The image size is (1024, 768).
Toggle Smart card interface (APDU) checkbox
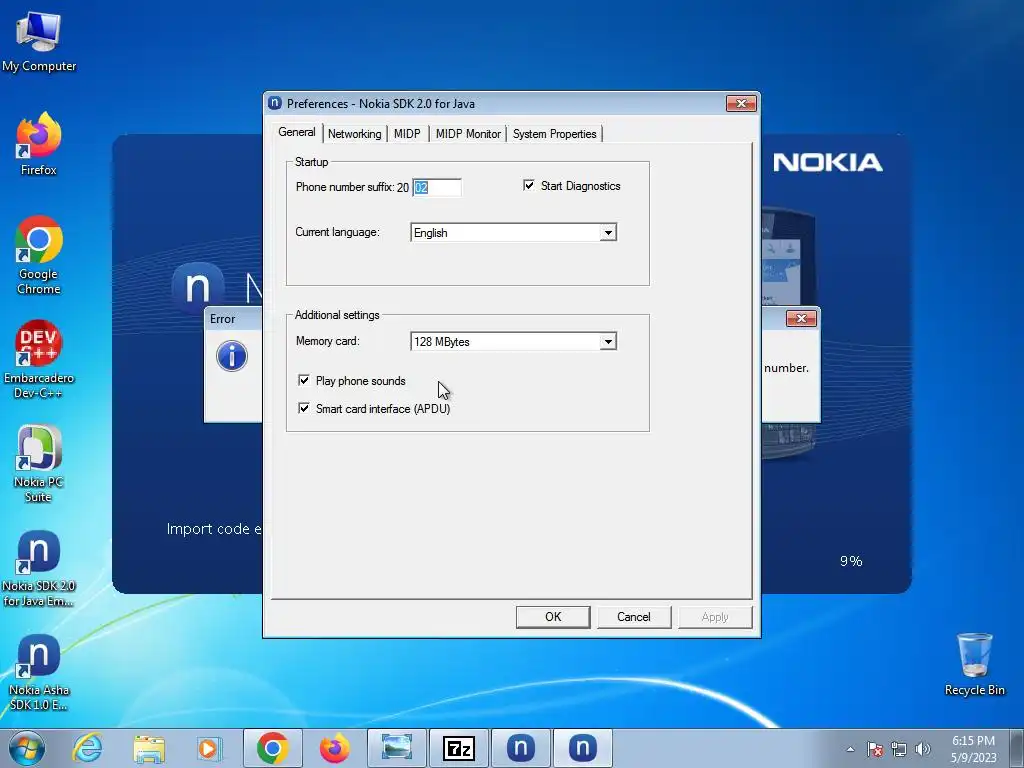click(x=304, y=408)
